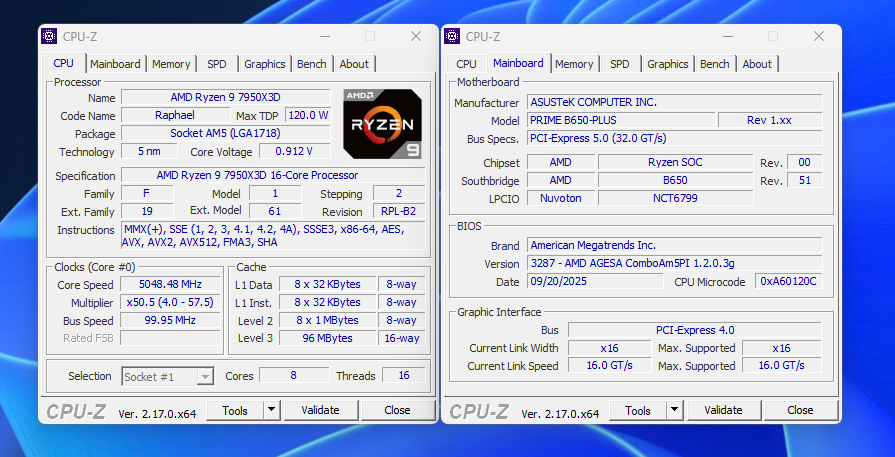Switch to CPU tab in right window
This screenshot has width=895, height=457.
[x=466, y=64]
